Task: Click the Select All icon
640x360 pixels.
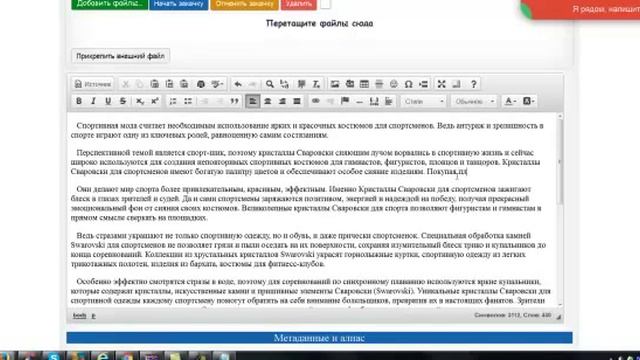Action: point(301,84)
